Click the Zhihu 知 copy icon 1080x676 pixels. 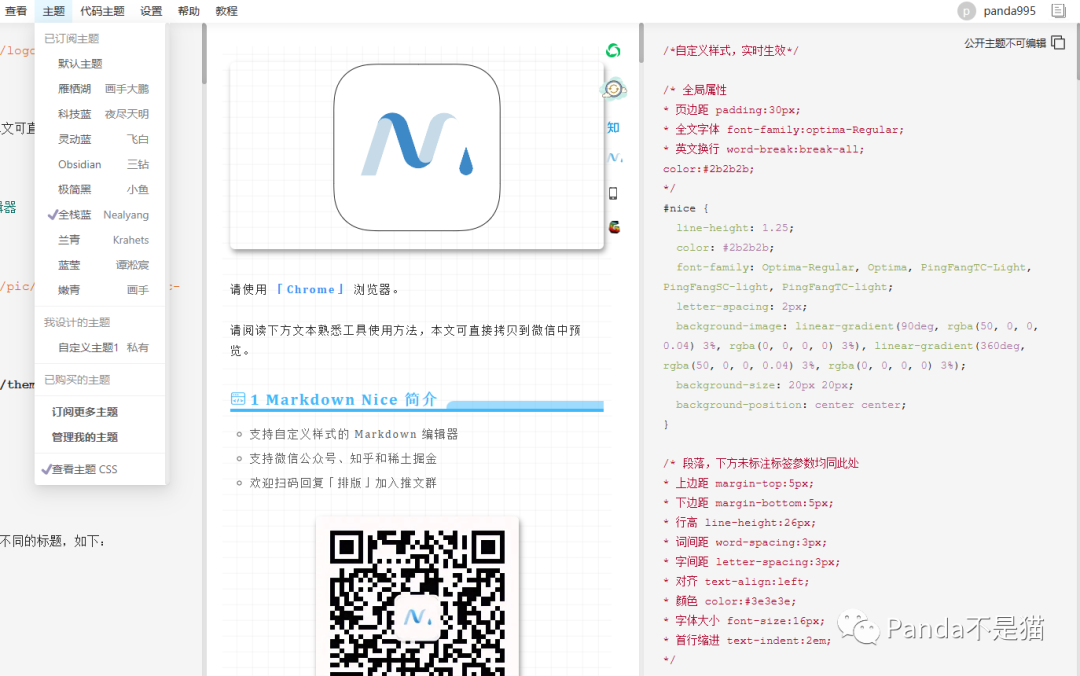coord(613,127)
